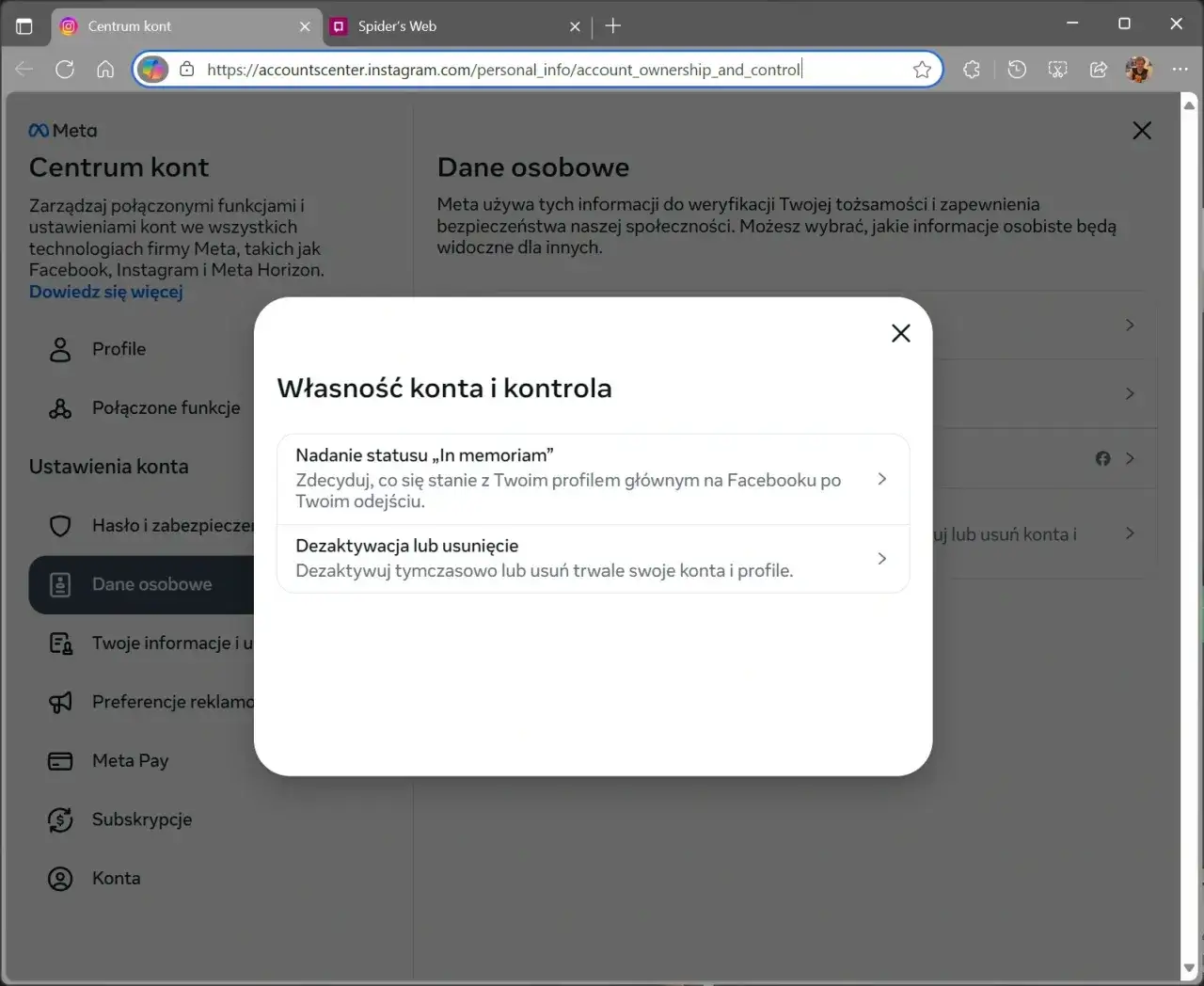Click the Preferencje reklamowe megaphone icon
The image size is (1204, 986).
pos(59,702)
